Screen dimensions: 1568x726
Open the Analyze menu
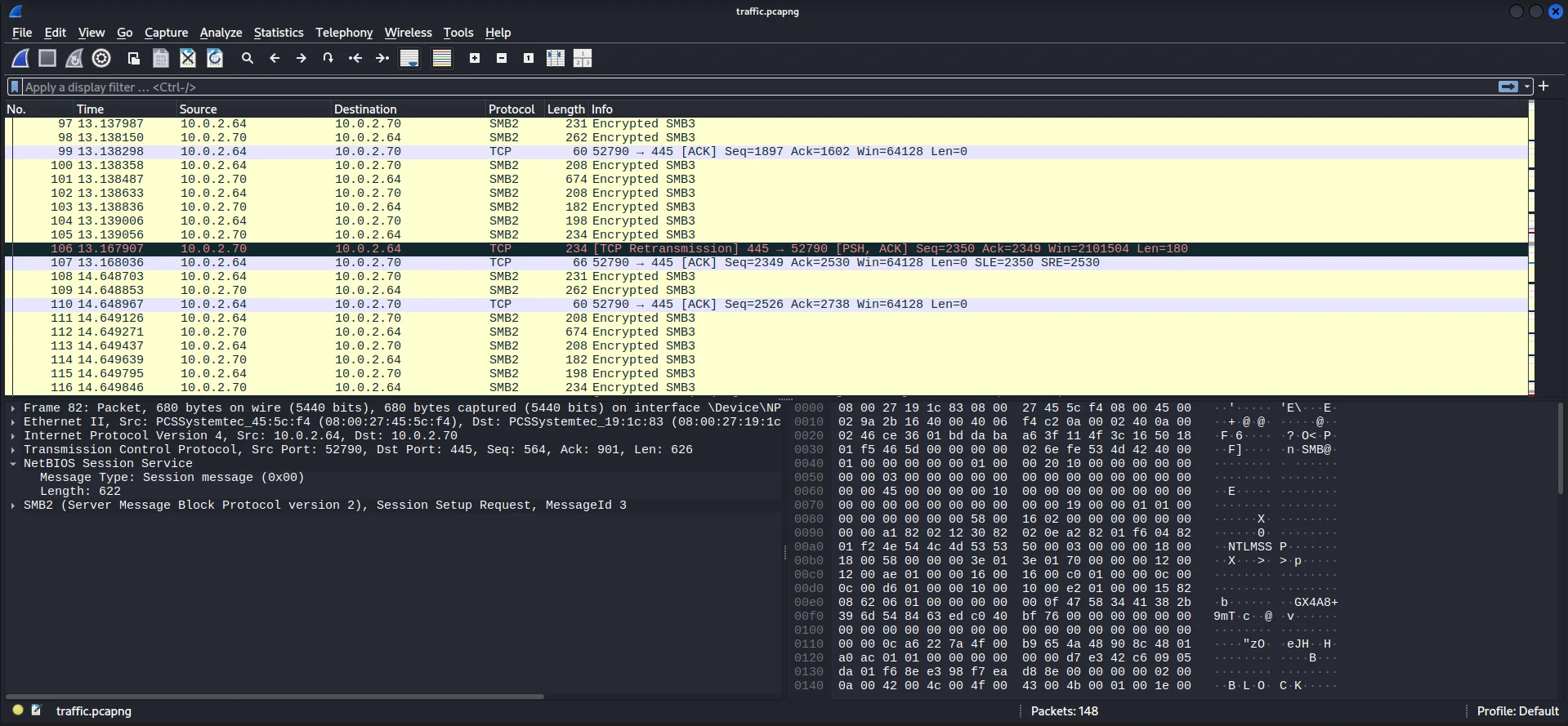(221, 33)
